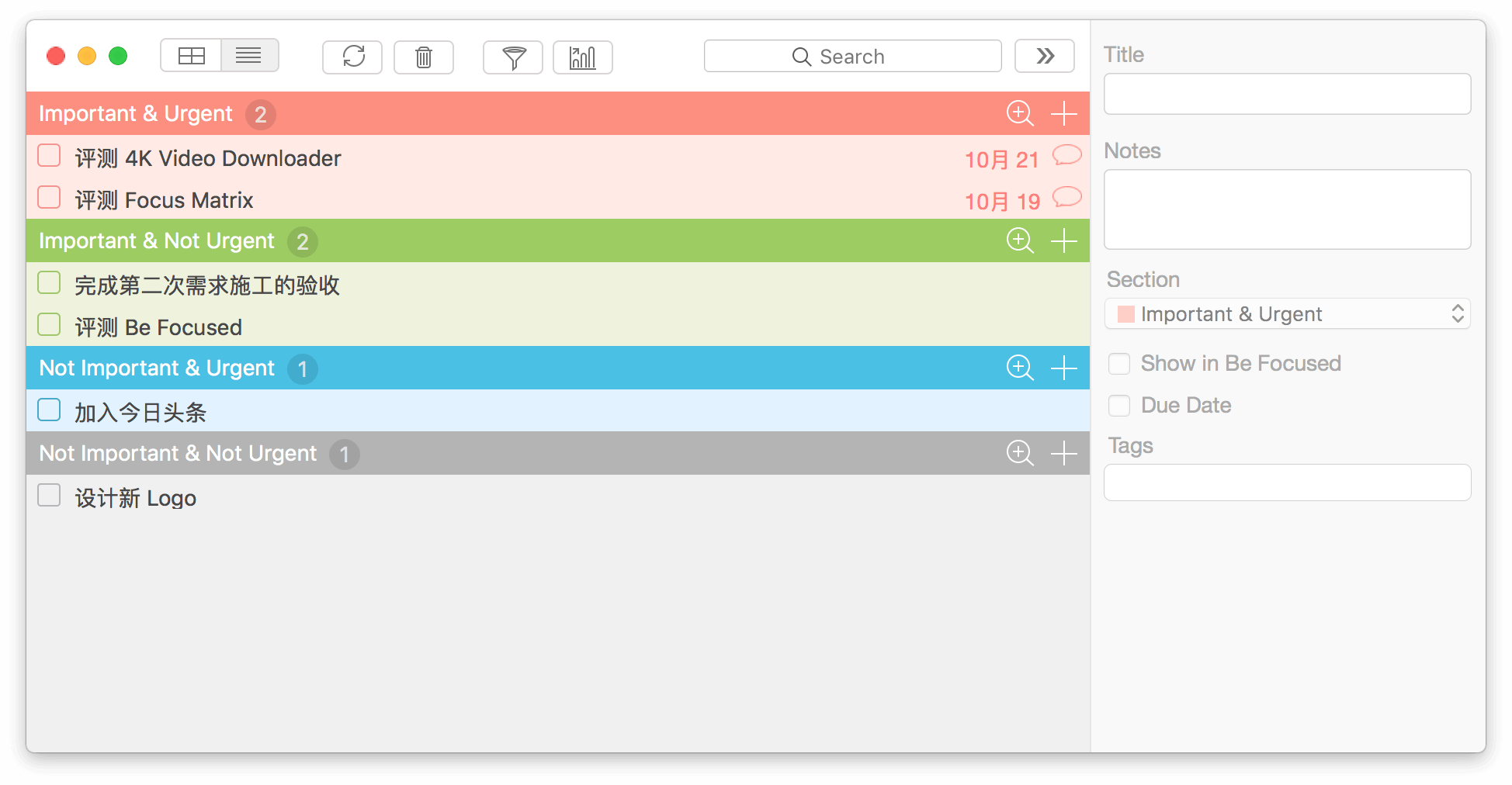
Task: Click the trash delete icon
Action: 424,57
